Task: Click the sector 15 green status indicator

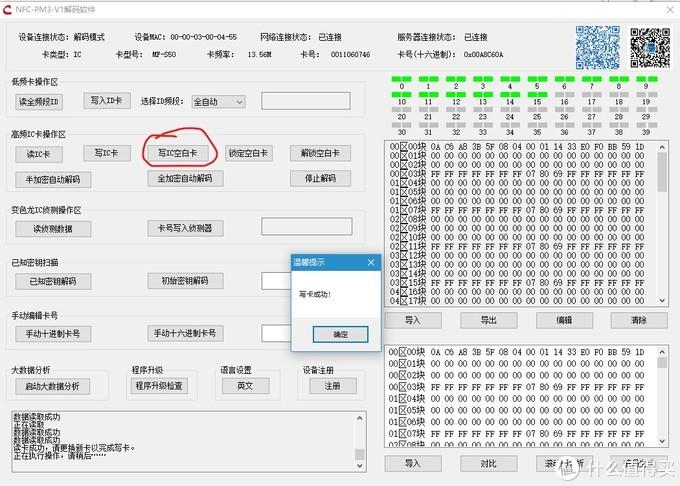Action: (537, 95)
